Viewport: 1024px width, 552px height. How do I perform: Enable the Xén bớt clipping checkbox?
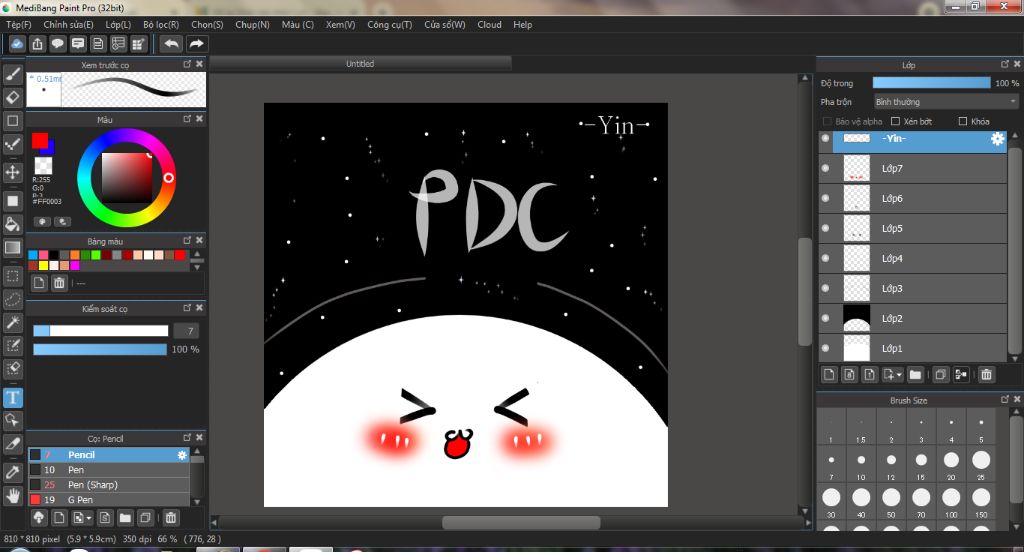point(895,122)
